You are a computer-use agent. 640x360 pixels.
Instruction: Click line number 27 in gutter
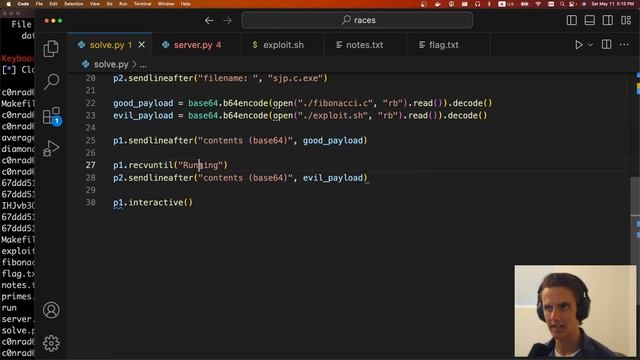coord(90,165)
